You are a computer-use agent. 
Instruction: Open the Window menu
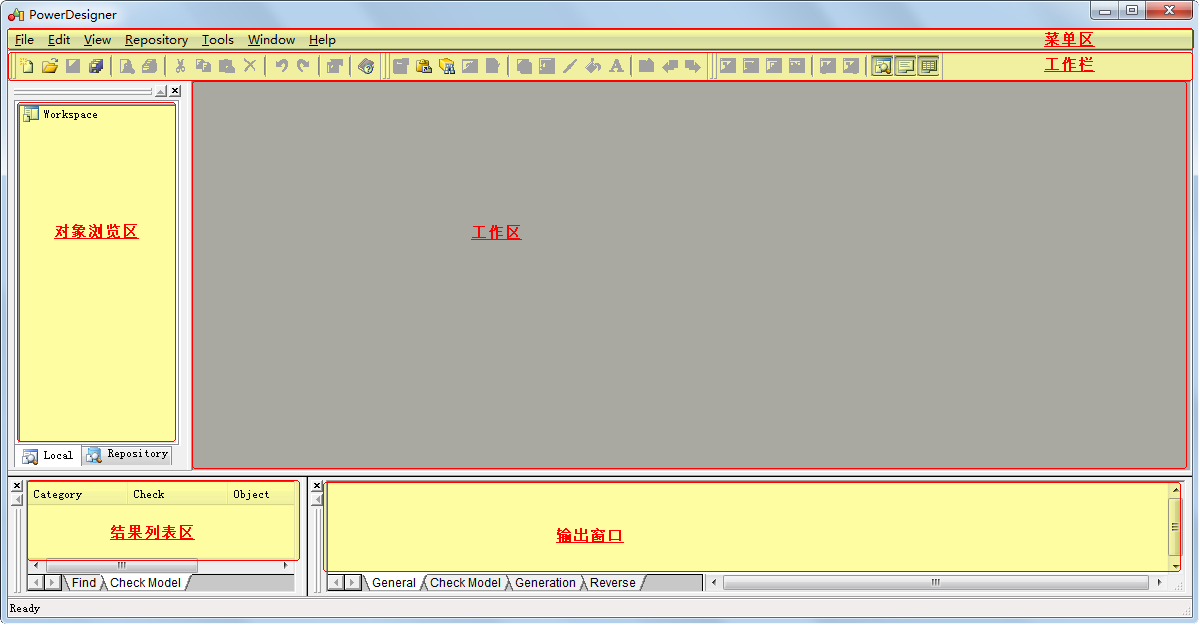pos(272,40)
